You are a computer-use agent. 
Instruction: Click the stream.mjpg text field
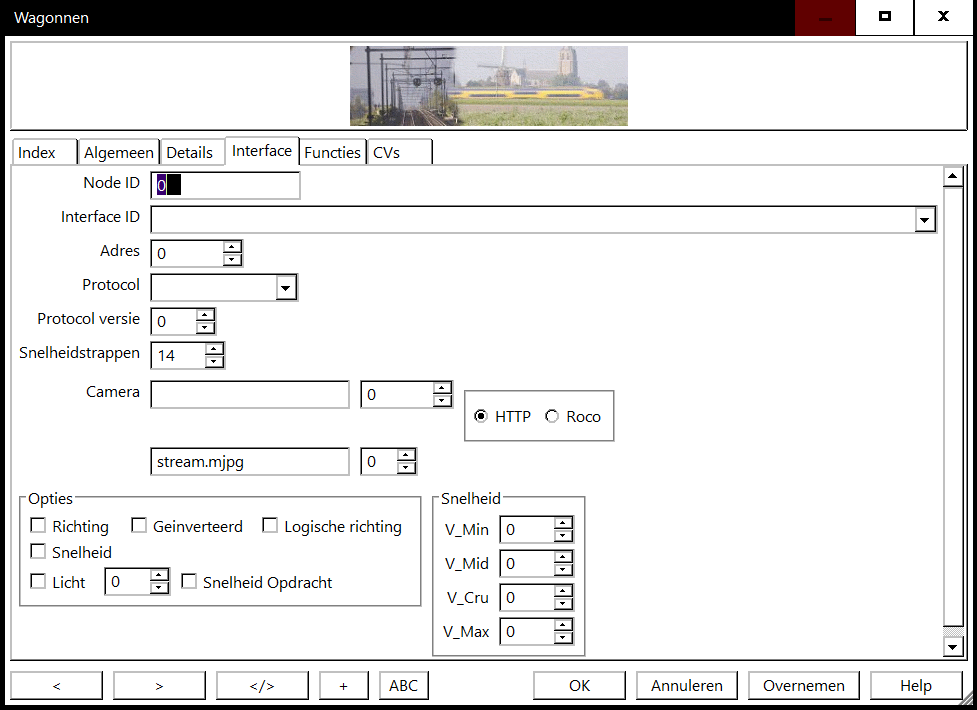(x=249, y=462)
